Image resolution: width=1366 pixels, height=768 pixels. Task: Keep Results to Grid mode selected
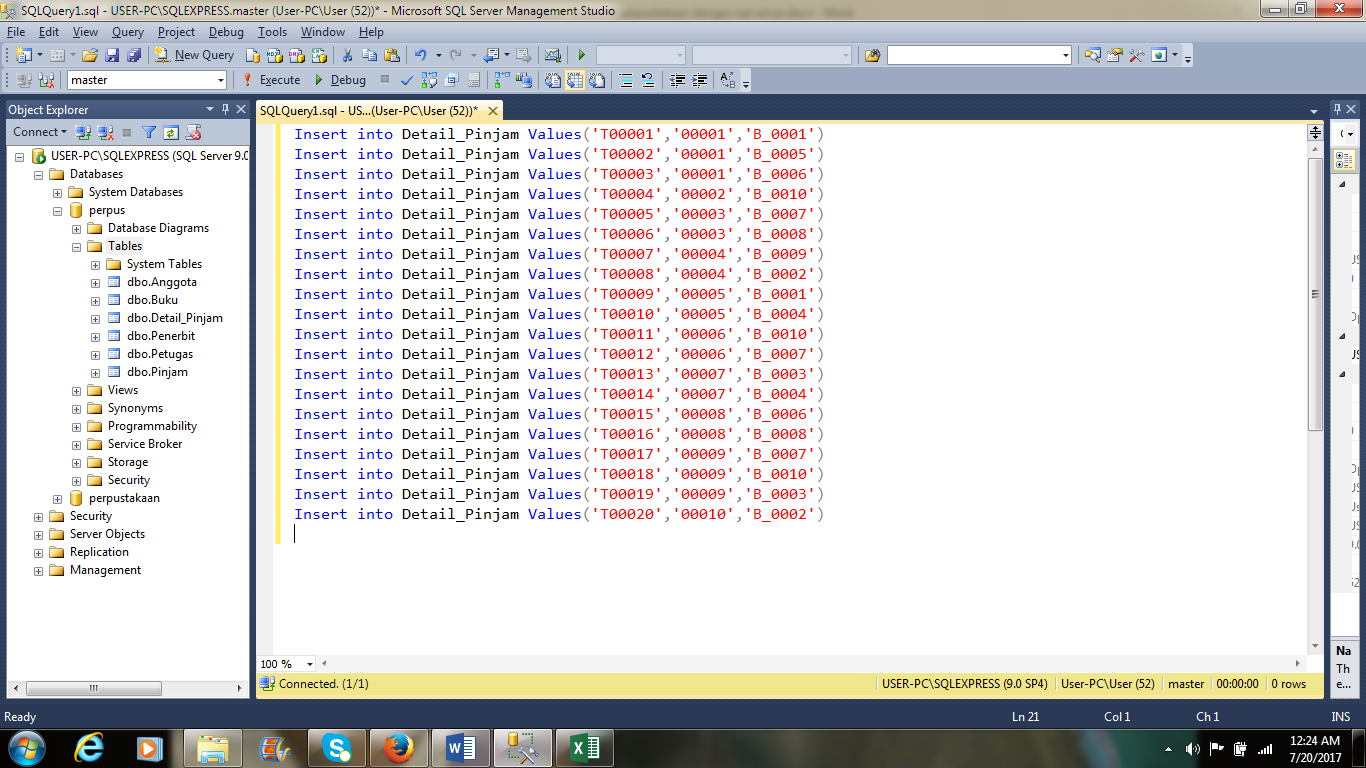[576, 80]
